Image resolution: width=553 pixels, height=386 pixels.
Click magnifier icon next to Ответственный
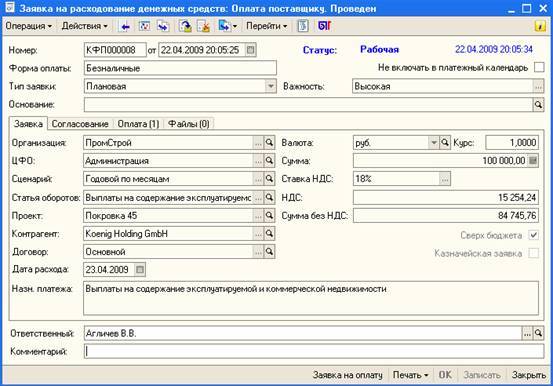point(538,333)
